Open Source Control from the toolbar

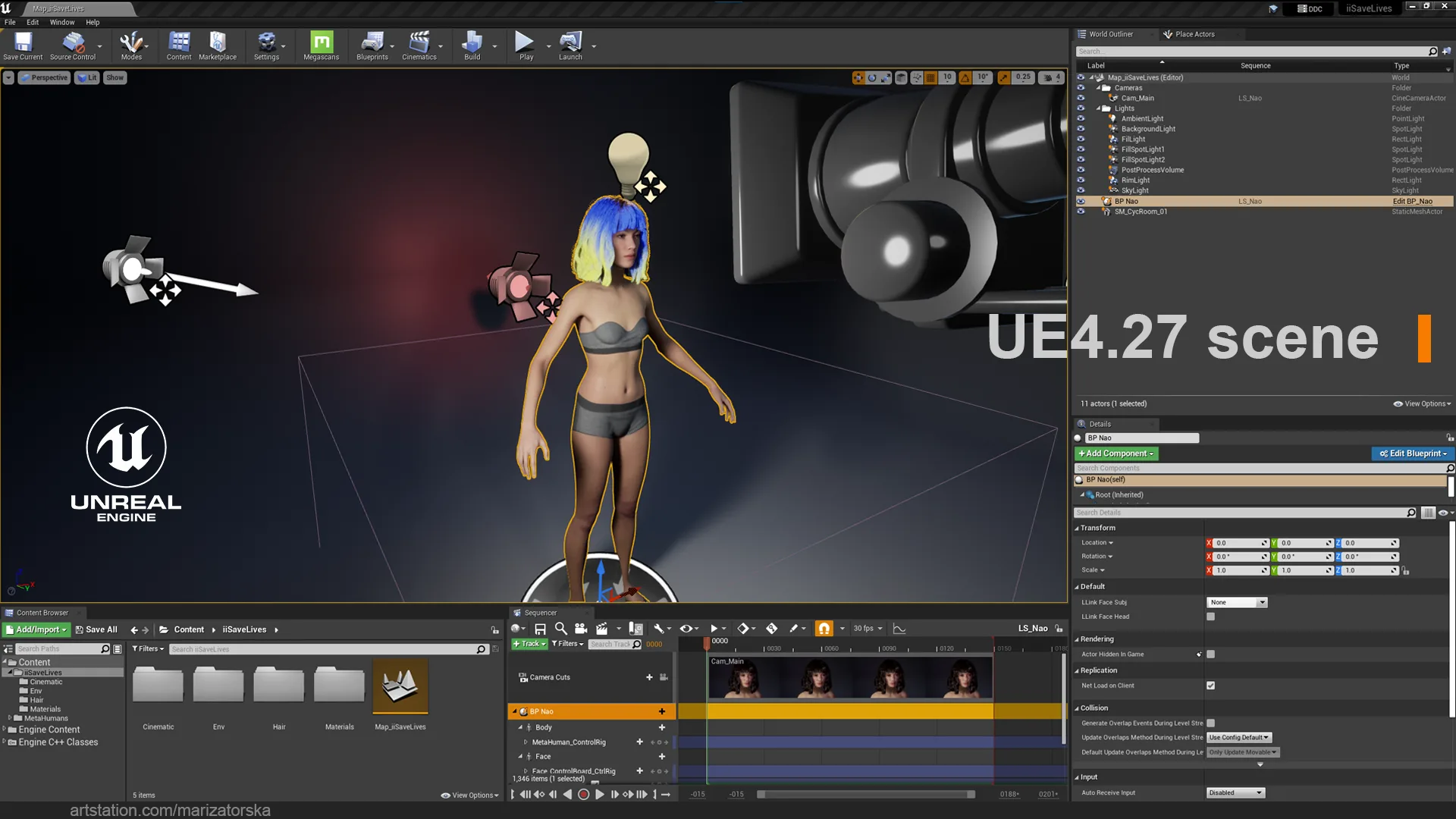(x=73, y=45)
